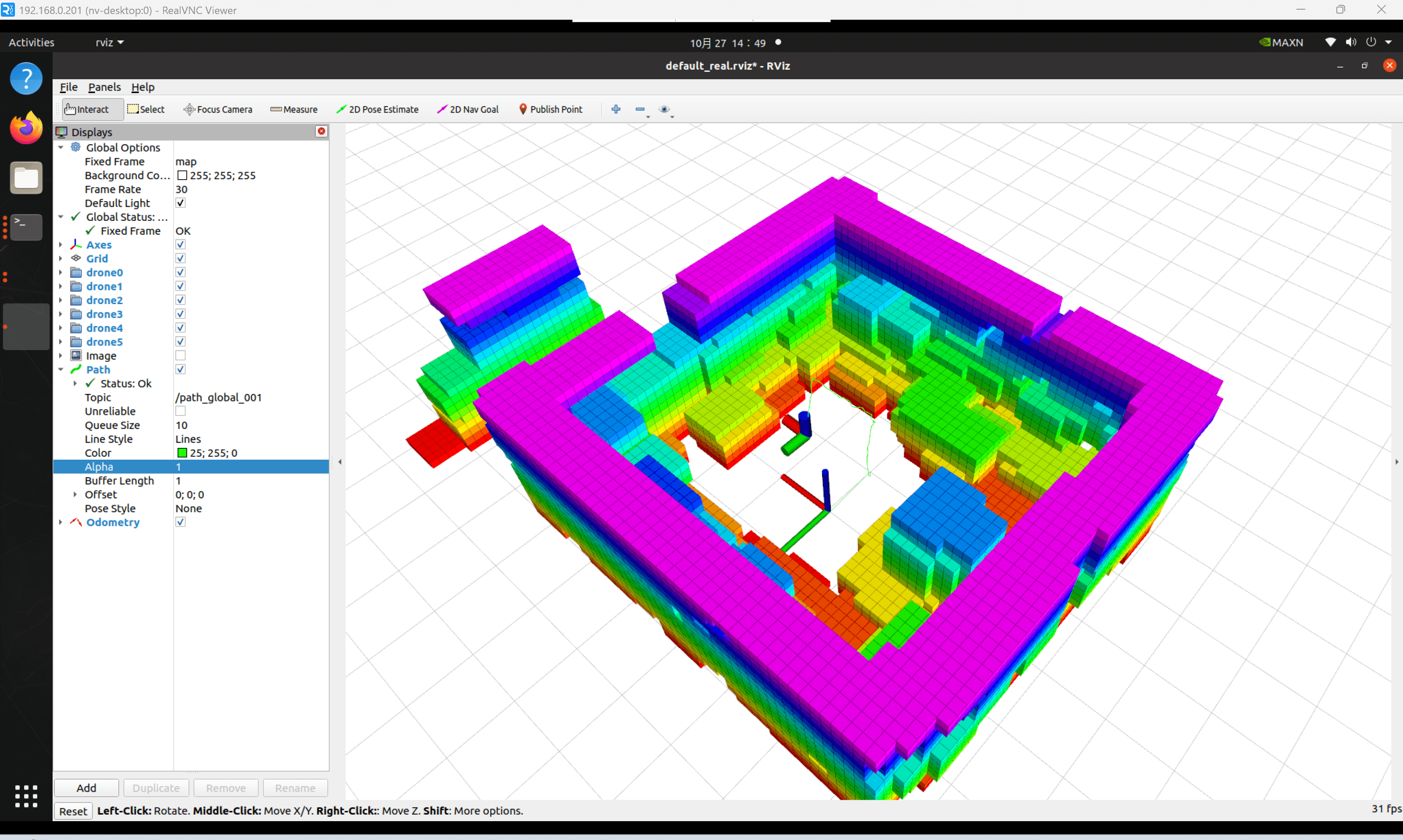This screenshot has height=840, width=1403.
Task: Disable the Axes display checkbox
Action: pyautogui.click(x=181, y=245)
